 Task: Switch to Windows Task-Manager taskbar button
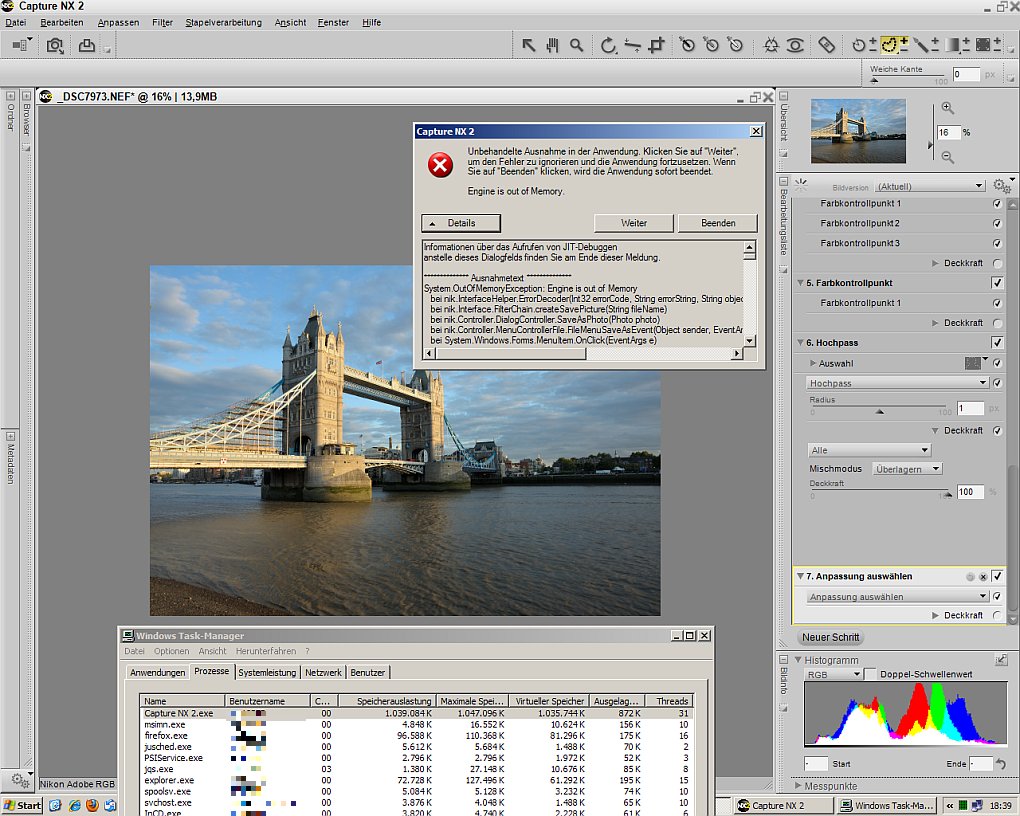[x=887, y=806]
